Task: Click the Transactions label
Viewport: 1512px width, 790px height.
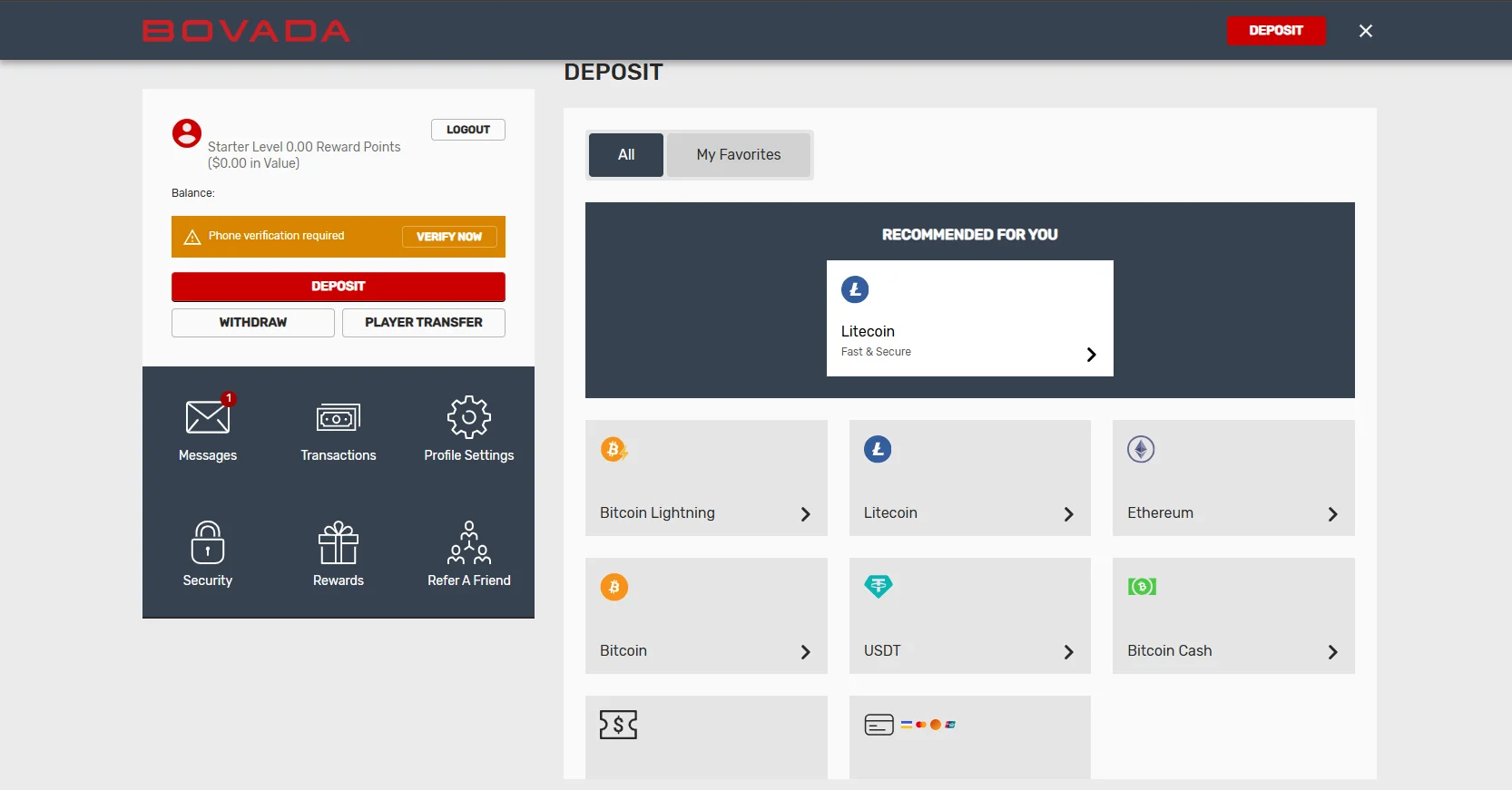Action: pyautogui.click(x=339, y=455)
